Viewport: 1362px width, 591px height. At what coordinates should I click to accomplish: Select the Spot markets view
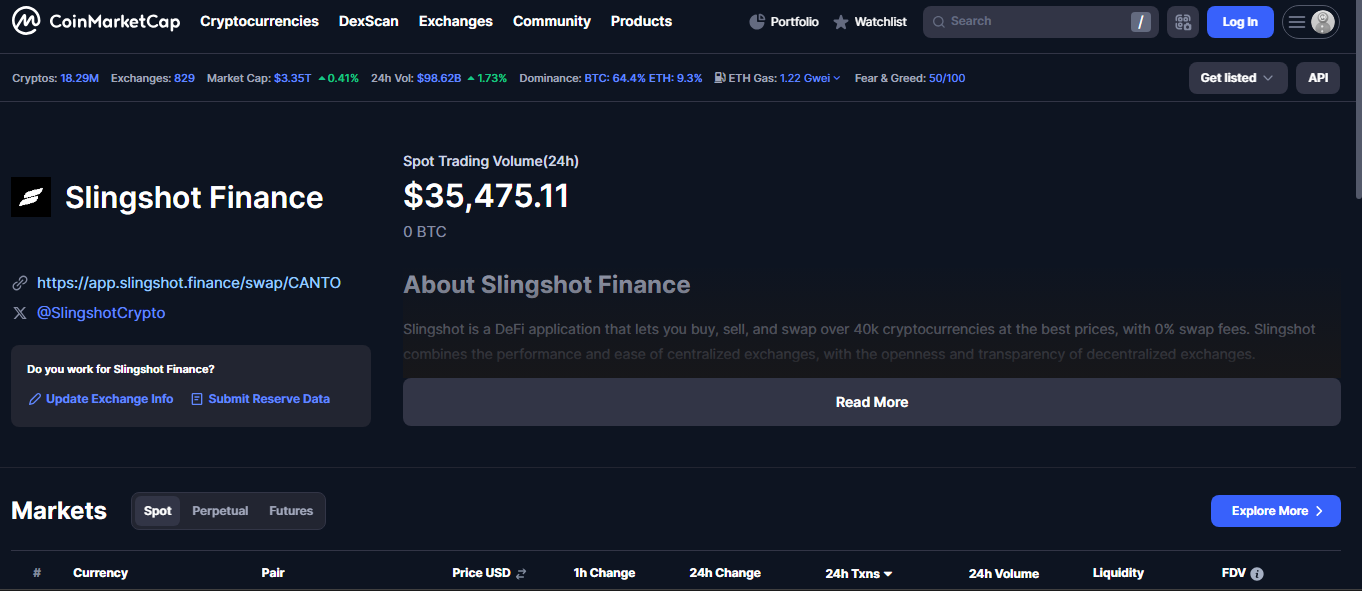[158, 511]
